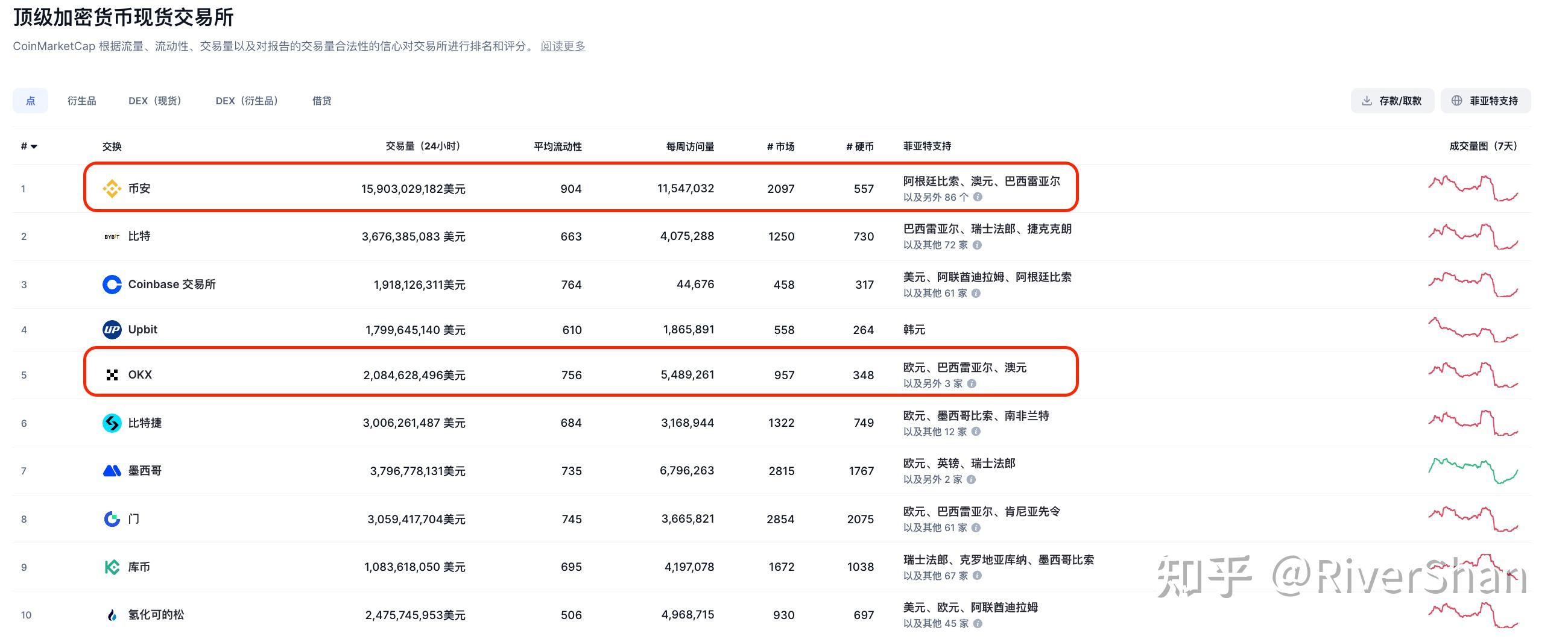Click the OKX logo icon
The height and width of the screenshot is (639, 1568).
click(112, 375)
